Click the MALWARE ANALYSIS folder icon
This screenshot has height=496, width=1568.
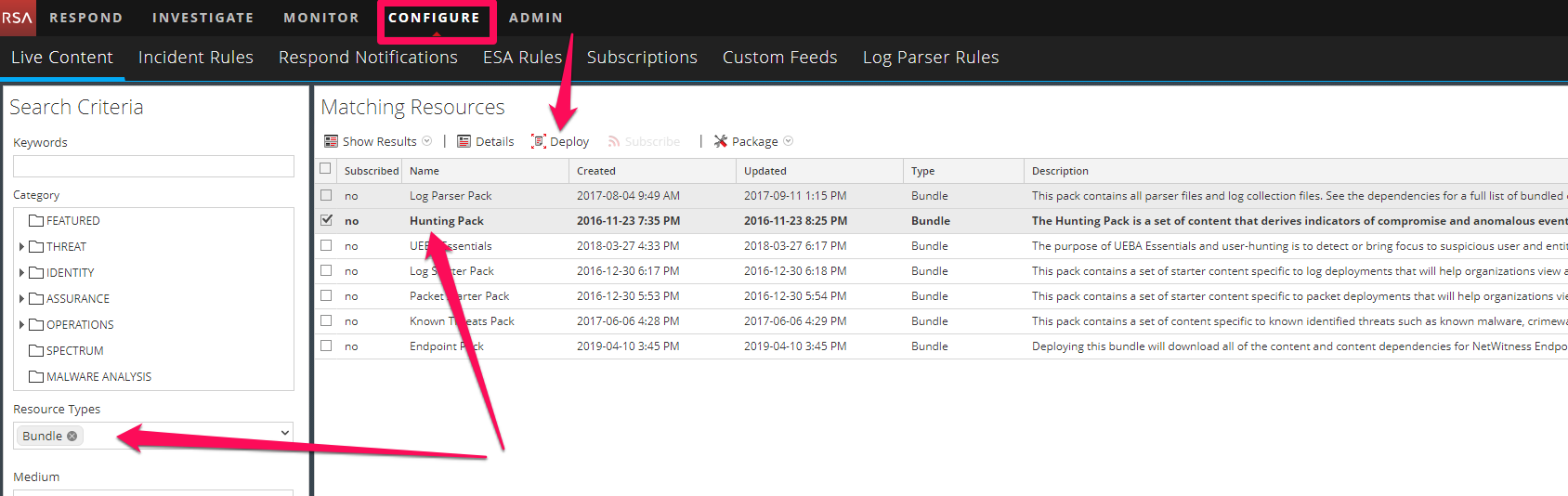pyautogui.click(x=36, y=377)
